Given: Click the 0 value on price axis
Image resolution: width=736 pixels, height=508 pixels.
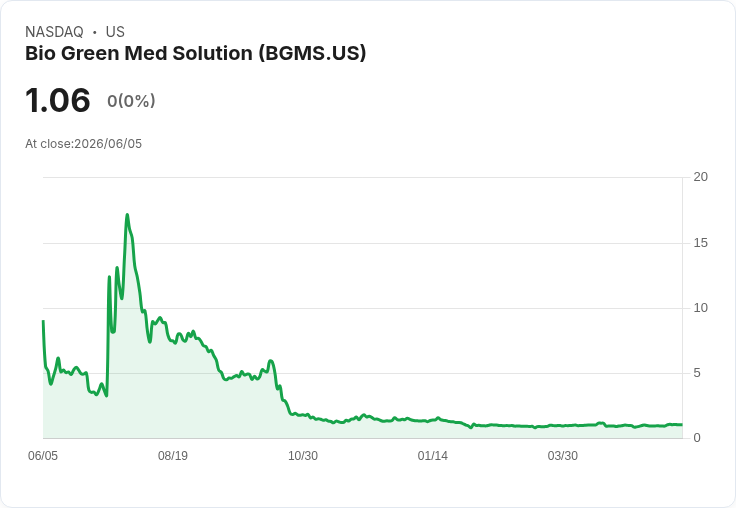Looking at the screenshot, I should coord(697,438).
